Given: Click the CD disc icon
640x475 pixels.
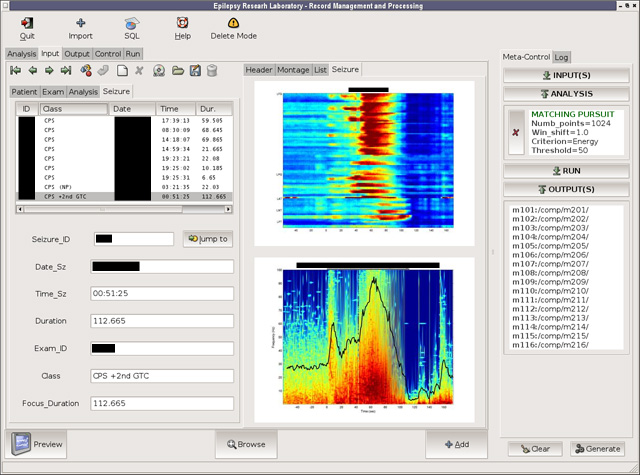Looking at the screenshot, I should [x=159, y=71].
